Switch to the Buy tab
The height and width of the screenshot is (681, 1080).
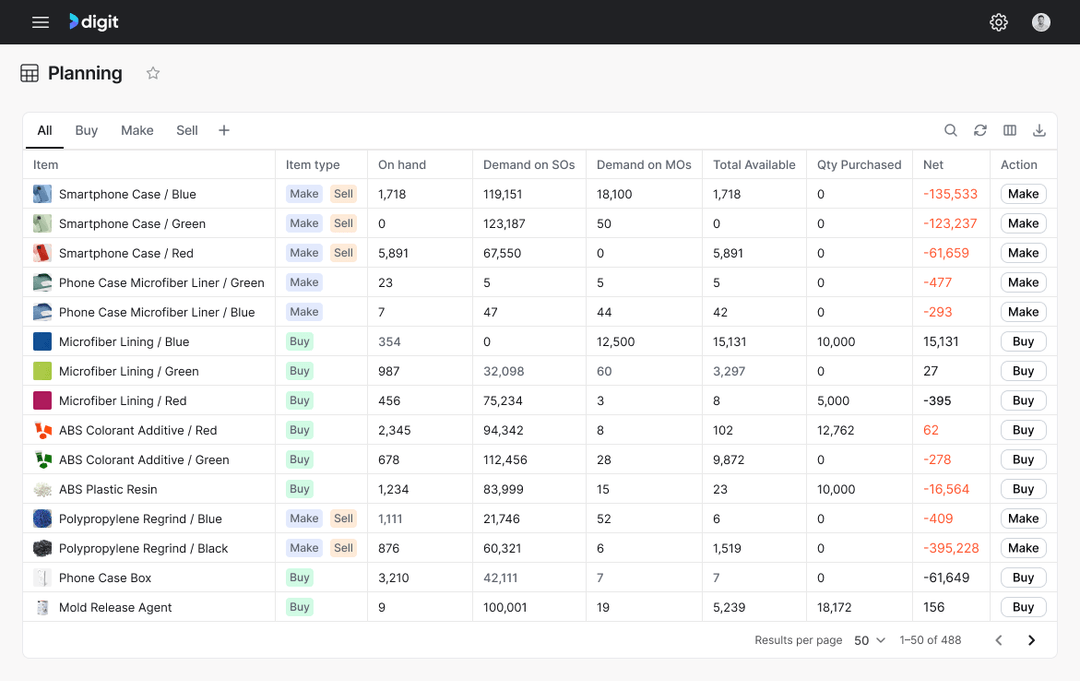(x=86, y=130)
